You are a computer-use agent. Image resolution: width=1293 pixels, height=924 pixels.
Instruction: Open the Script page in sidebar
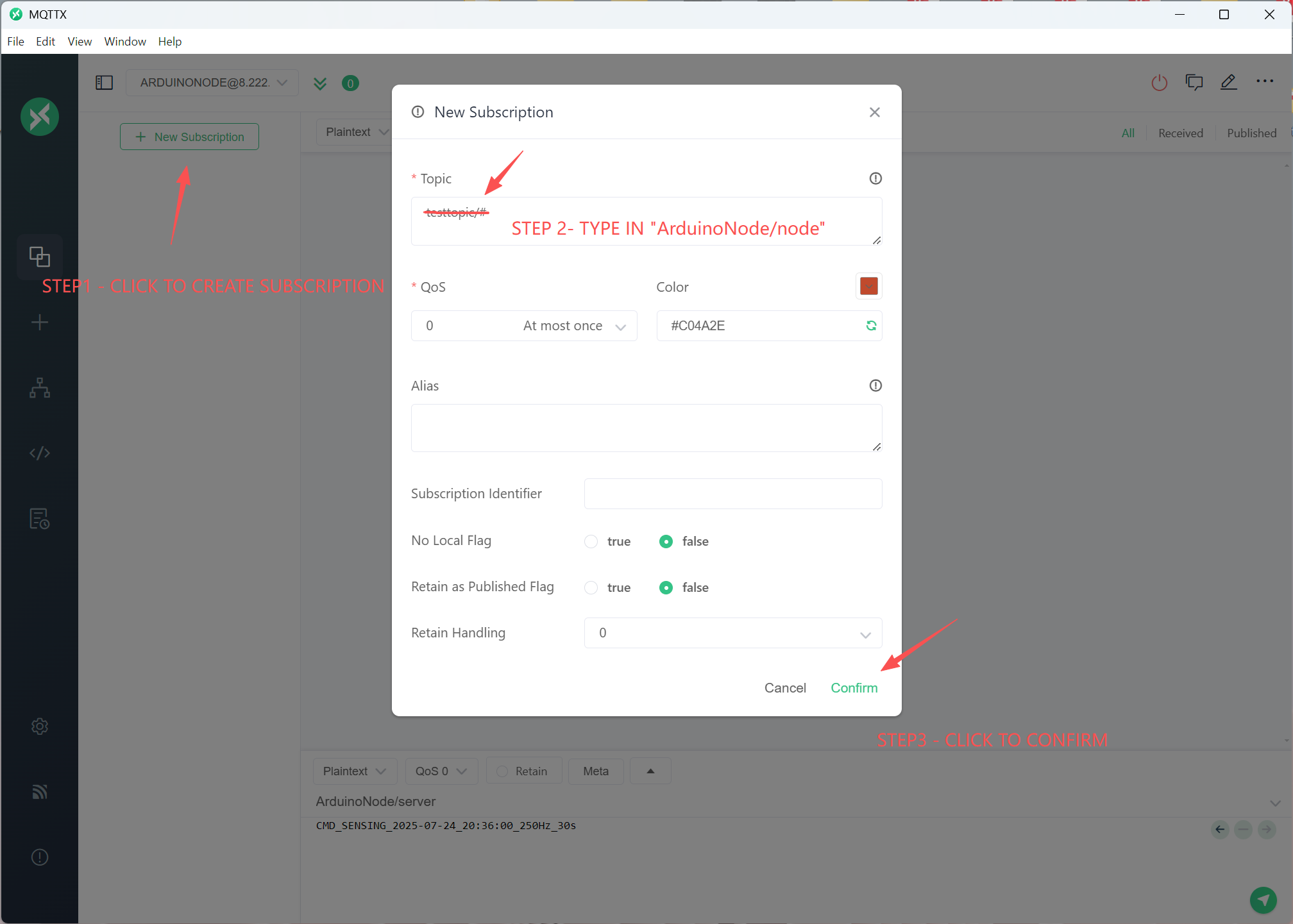click(x=40, y=453)
